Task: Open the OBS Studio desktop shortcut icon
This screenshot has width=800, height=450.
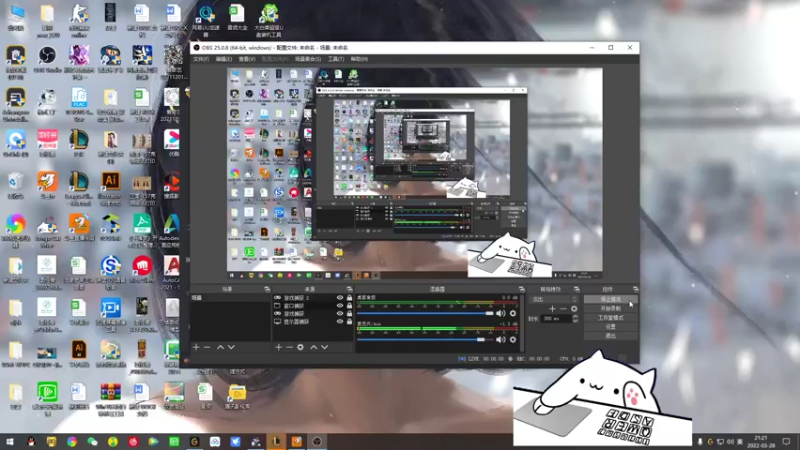Action: tap(47, 59)
